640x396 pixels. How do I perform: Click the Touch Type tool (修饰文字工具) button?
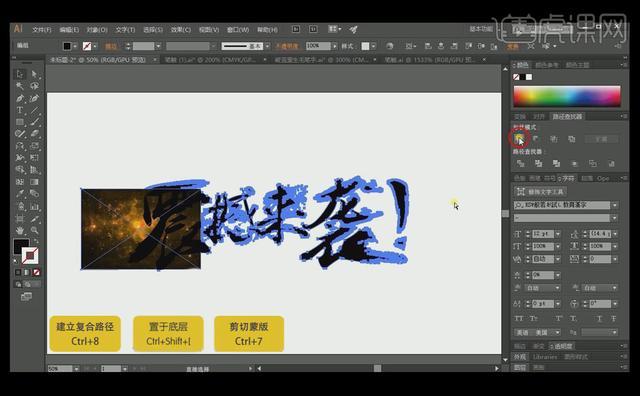540,191
